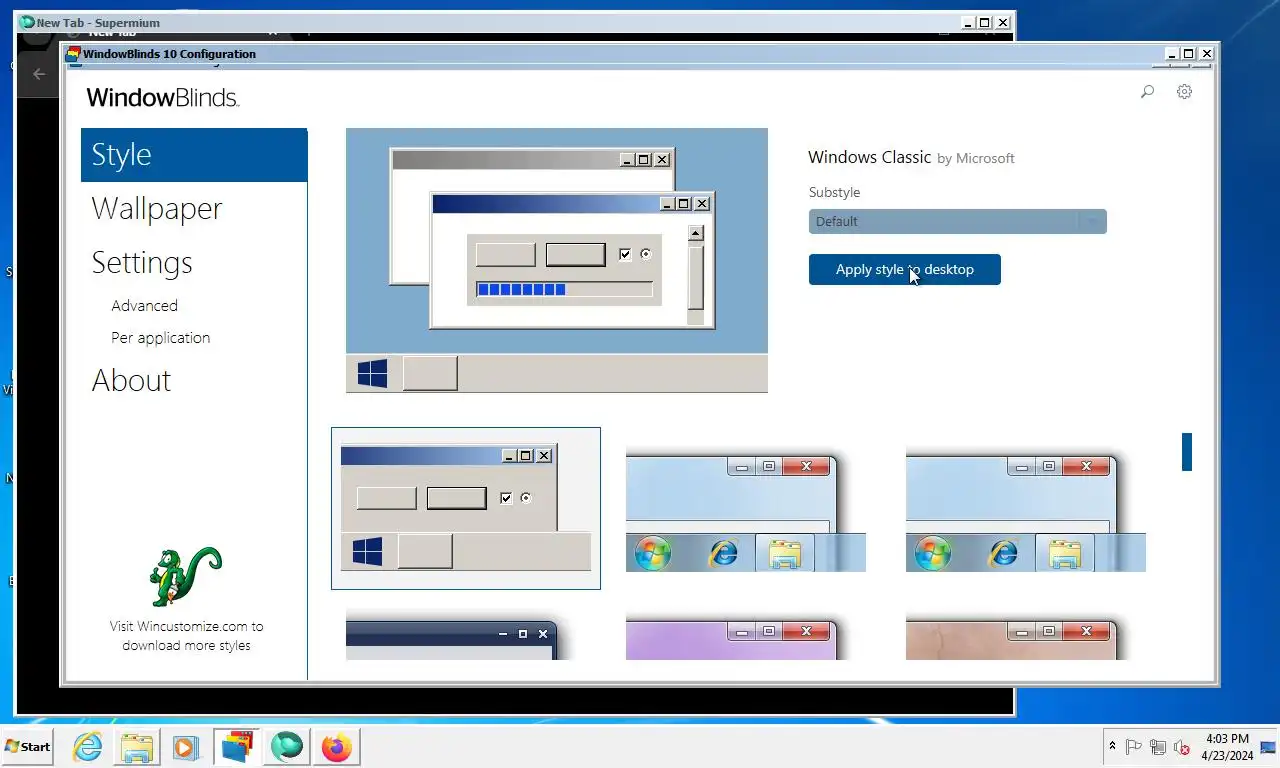The width and height of the screenshot is (1280, 768).
Task: Click the Supermium window title icon
Action: tap(27, 22)
